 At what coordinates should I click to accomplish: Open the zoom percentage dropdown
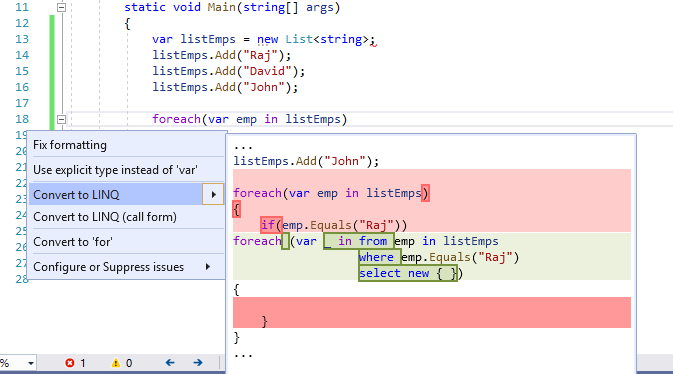point(30,363)
